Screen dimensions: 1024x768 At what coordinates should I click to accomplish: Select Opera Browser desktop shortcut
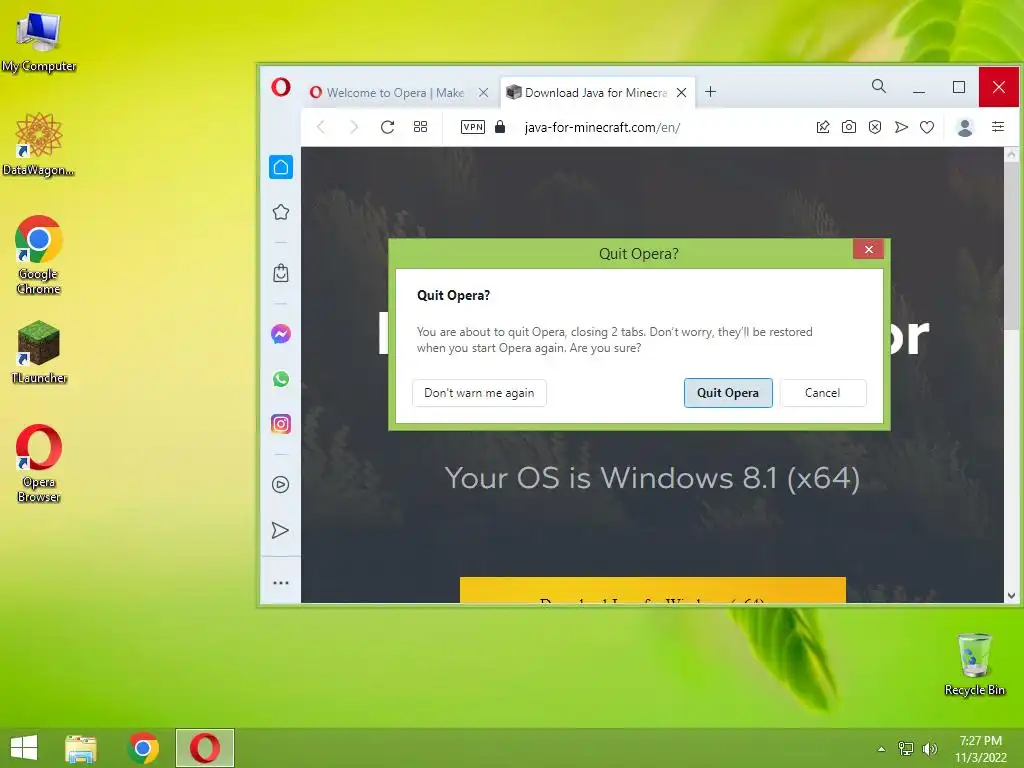coord(39,464)
